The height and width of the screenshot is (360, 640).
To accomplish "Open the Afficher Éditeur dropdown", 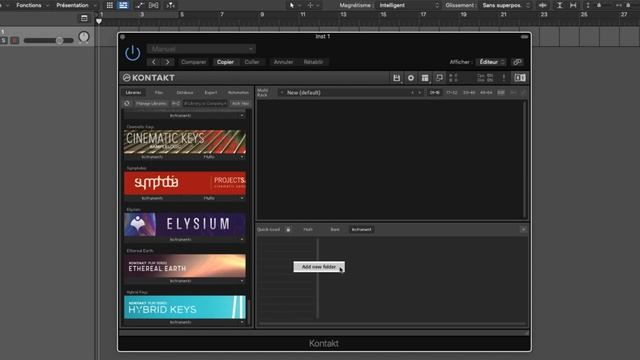I will 491,62.
